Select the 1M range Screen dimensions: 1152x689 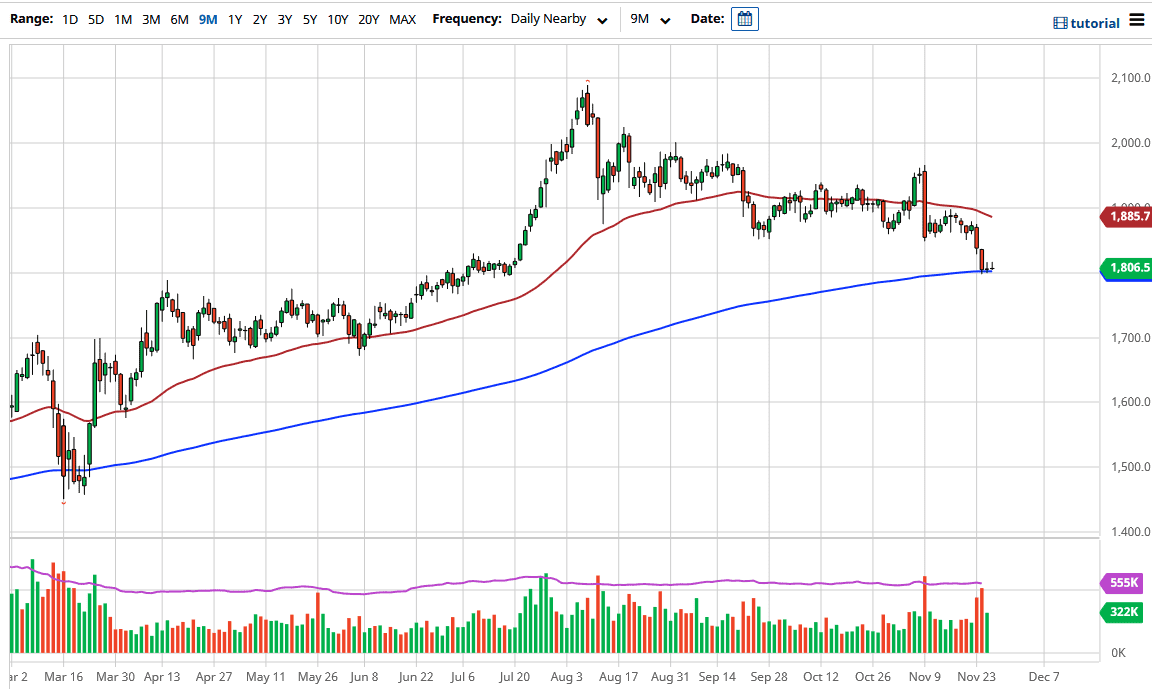tap(123, 20)
